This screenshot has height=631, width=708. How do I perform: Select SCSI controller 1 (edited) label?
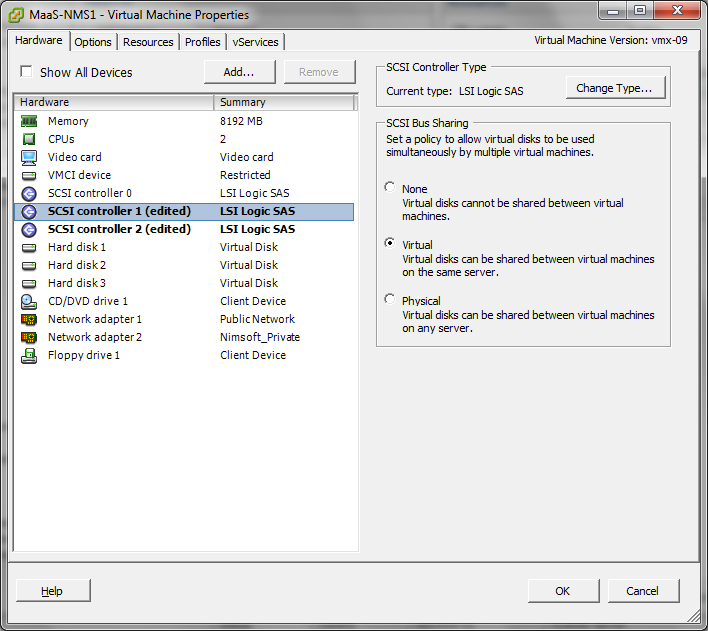click(x=119, y=211)
